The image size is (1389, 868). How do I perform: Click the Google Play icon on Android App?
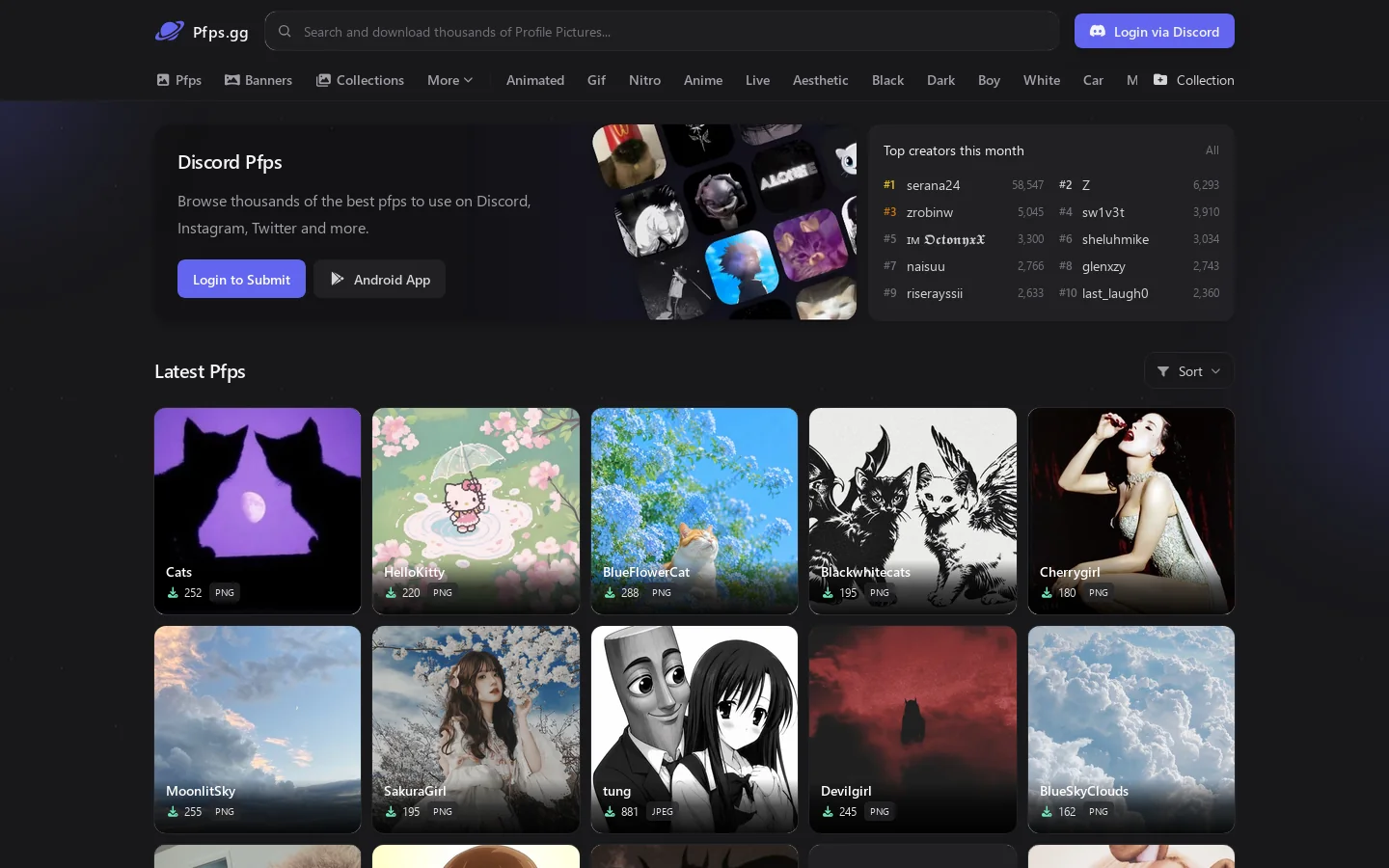click(x=338, y=279)
